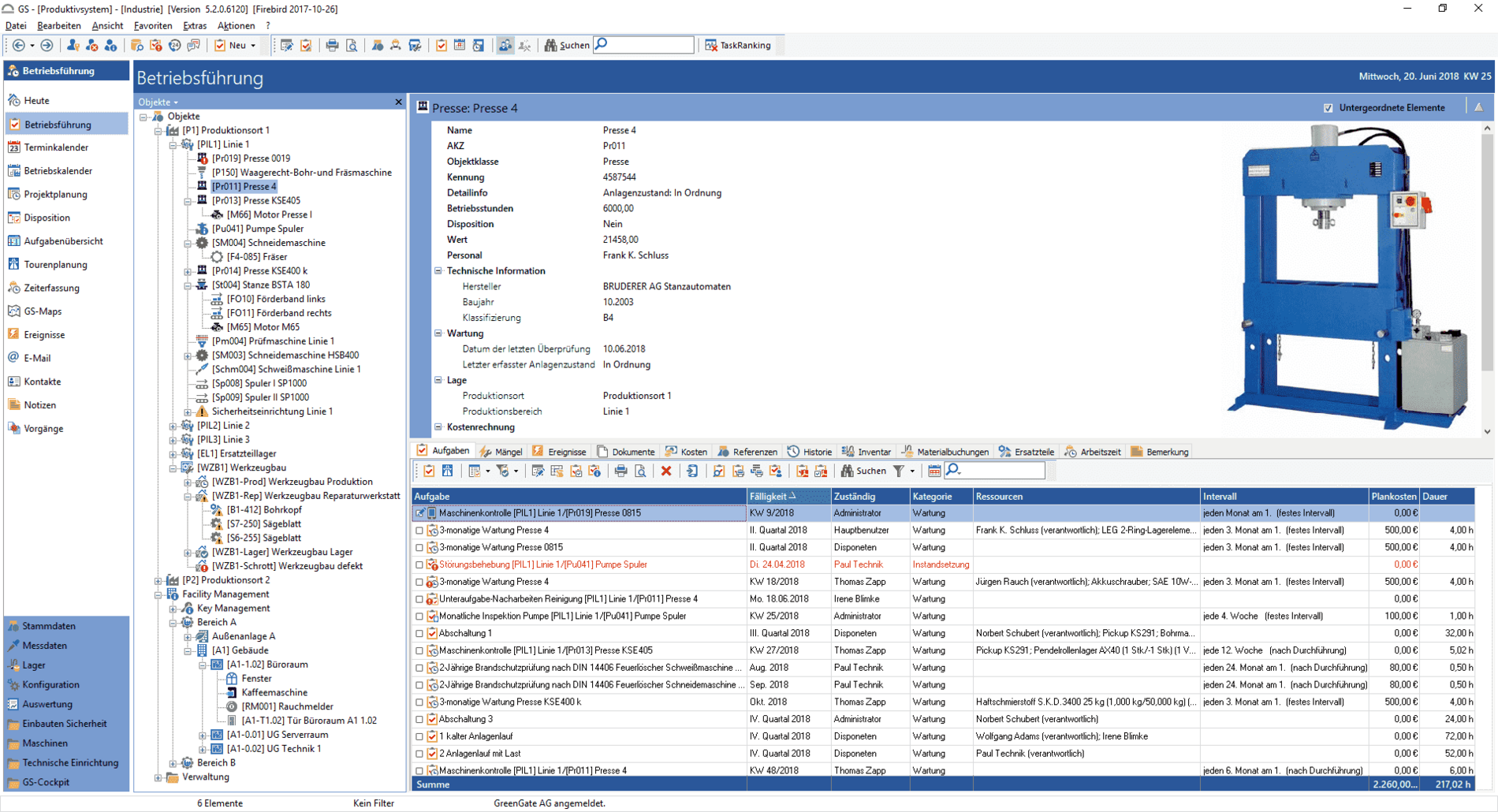
Task: Open the Neu dropdown arrow
Action: click(253, 46)
